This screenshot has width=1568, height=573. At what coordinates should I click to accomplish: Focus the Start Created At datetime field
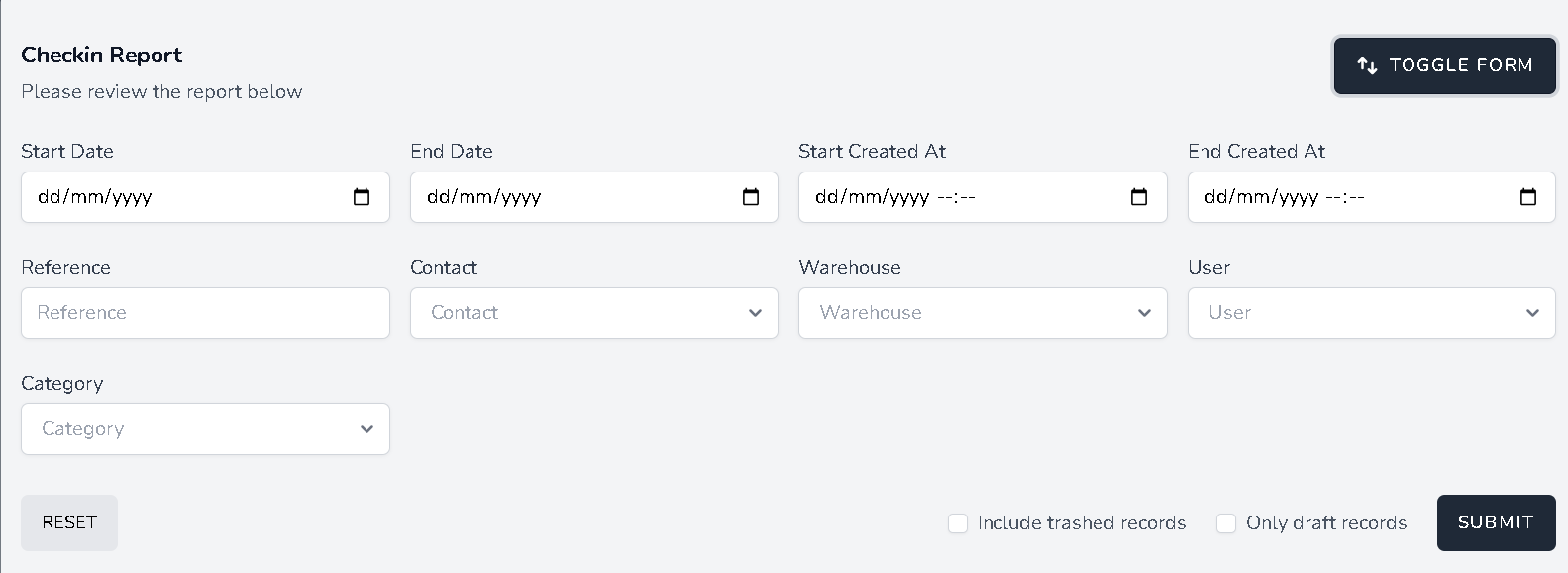click(x=951, y=197)
